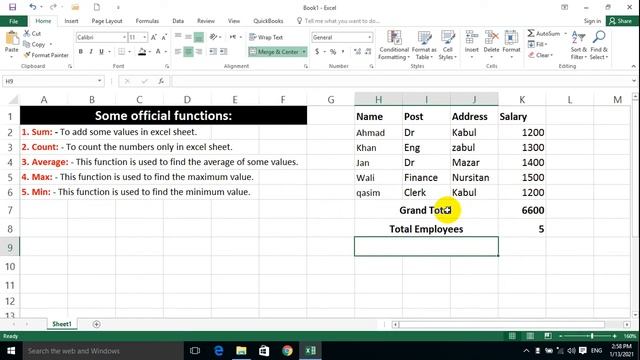
Task: Open the Orientation text rotation menu
Action: click(215, 37)
